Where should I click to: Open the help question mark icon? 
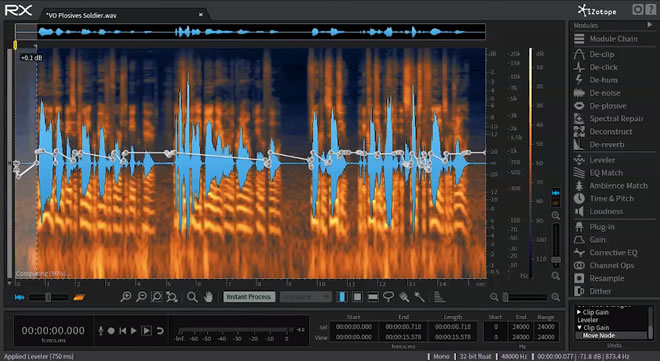point(650,10)
